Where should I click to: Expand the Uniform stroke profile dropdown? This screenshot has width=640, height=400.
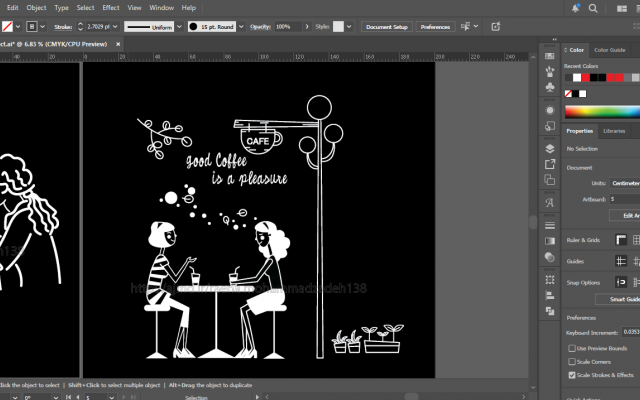(x=179, y=27)
